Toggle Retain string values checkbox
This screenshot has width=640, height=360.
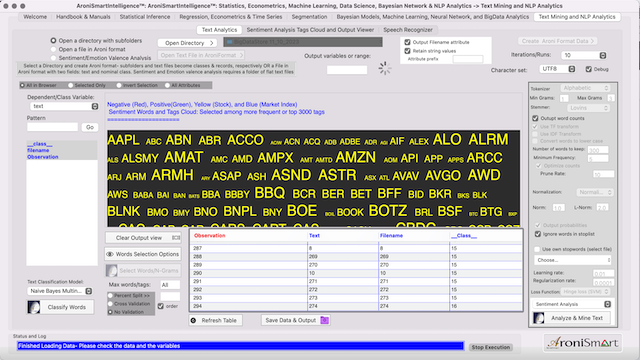(407, 51)
